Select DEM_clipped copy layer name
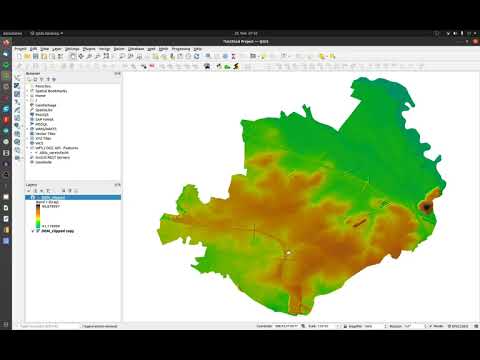The height and width of the screenshot is (360, 480). tap(58, 231)
